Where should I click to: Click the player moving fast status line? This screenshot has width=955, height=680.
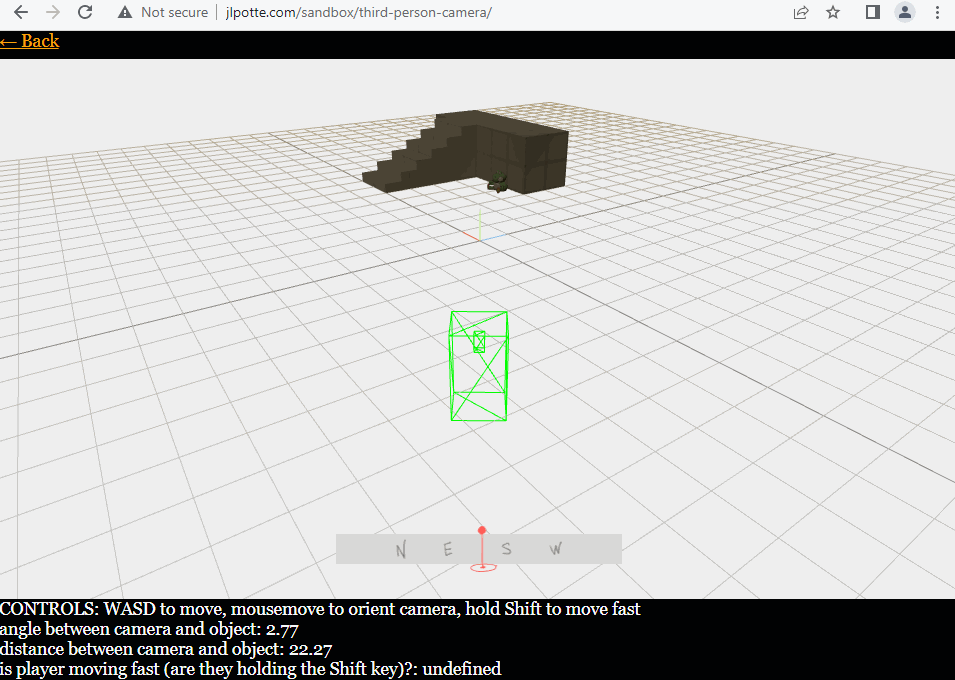(x=250, y=669)
